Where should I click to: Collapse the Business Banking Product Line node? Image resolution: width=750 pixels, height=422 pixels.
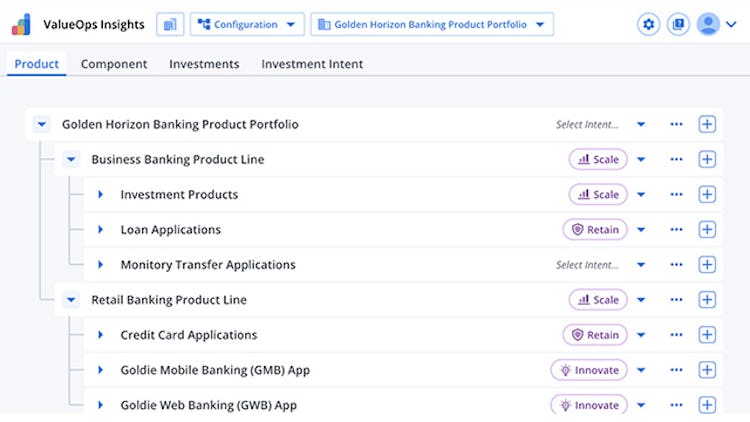(71, 160)
